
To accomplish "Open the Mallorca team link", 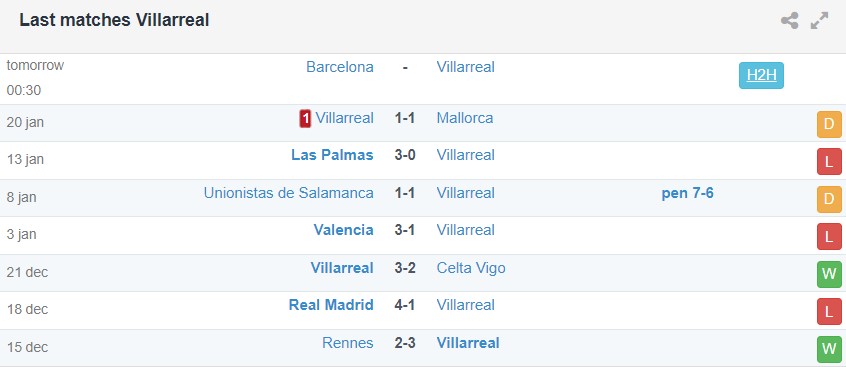I will (465, 118).
